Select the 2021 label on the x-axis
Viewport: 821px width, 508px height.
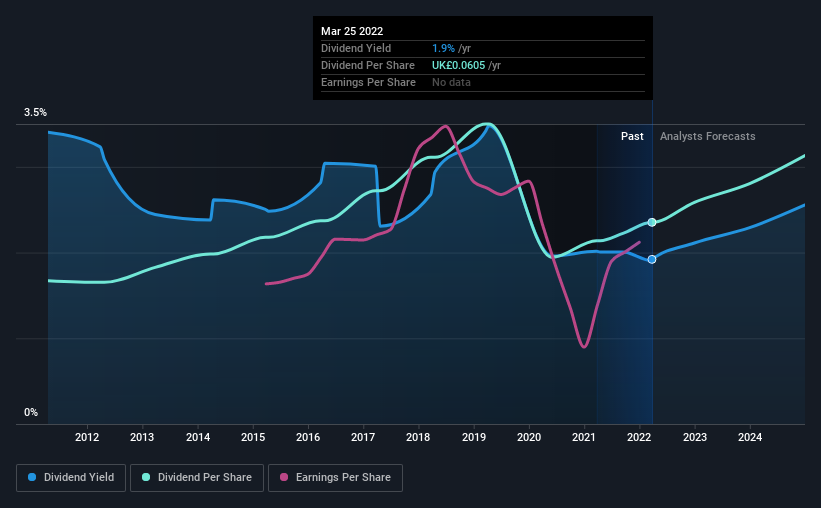pyautogui.click(x=584, y=437)
